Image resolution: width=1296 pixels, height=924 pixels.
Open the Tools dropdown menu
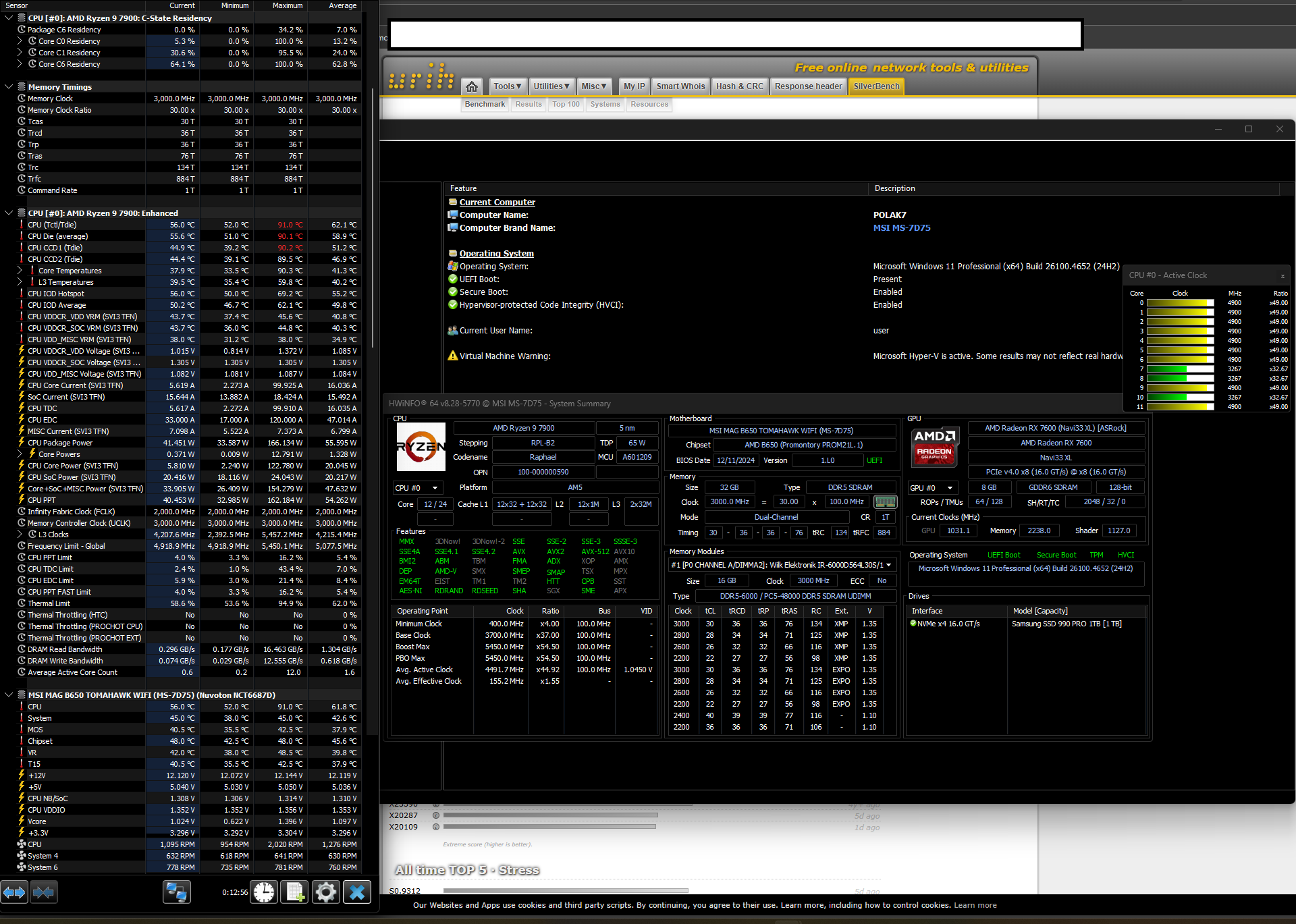(x=507, y=86)
